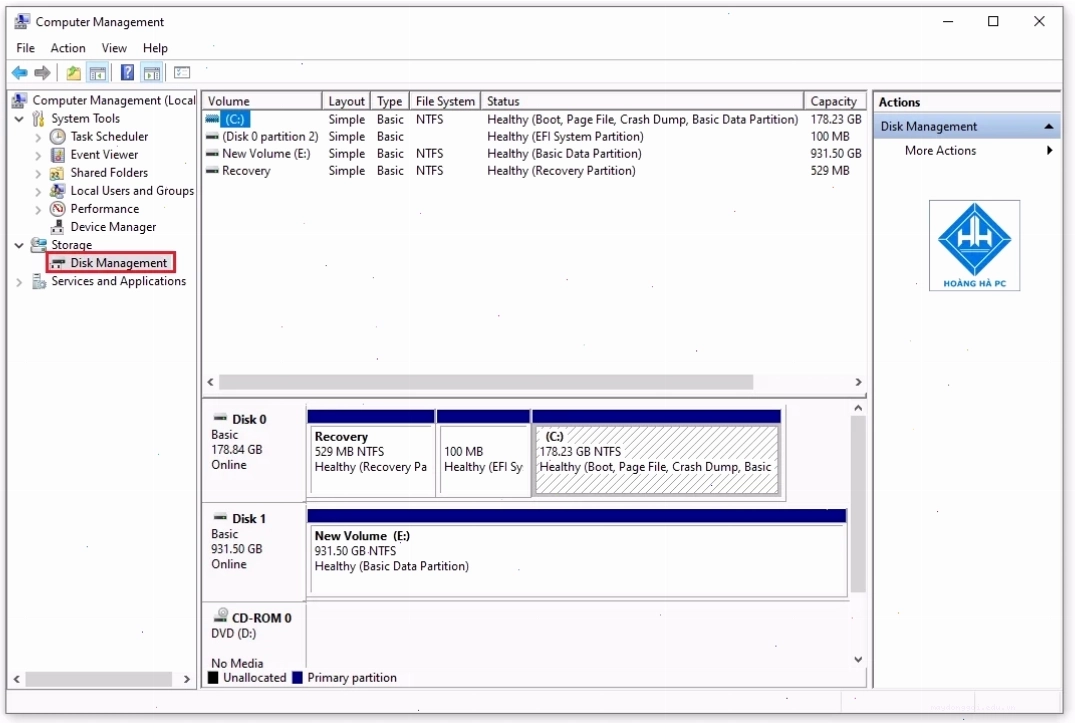Click down arrow of disk view scrollbar
Screen dimensions: 1075x724
coord(858,660)
